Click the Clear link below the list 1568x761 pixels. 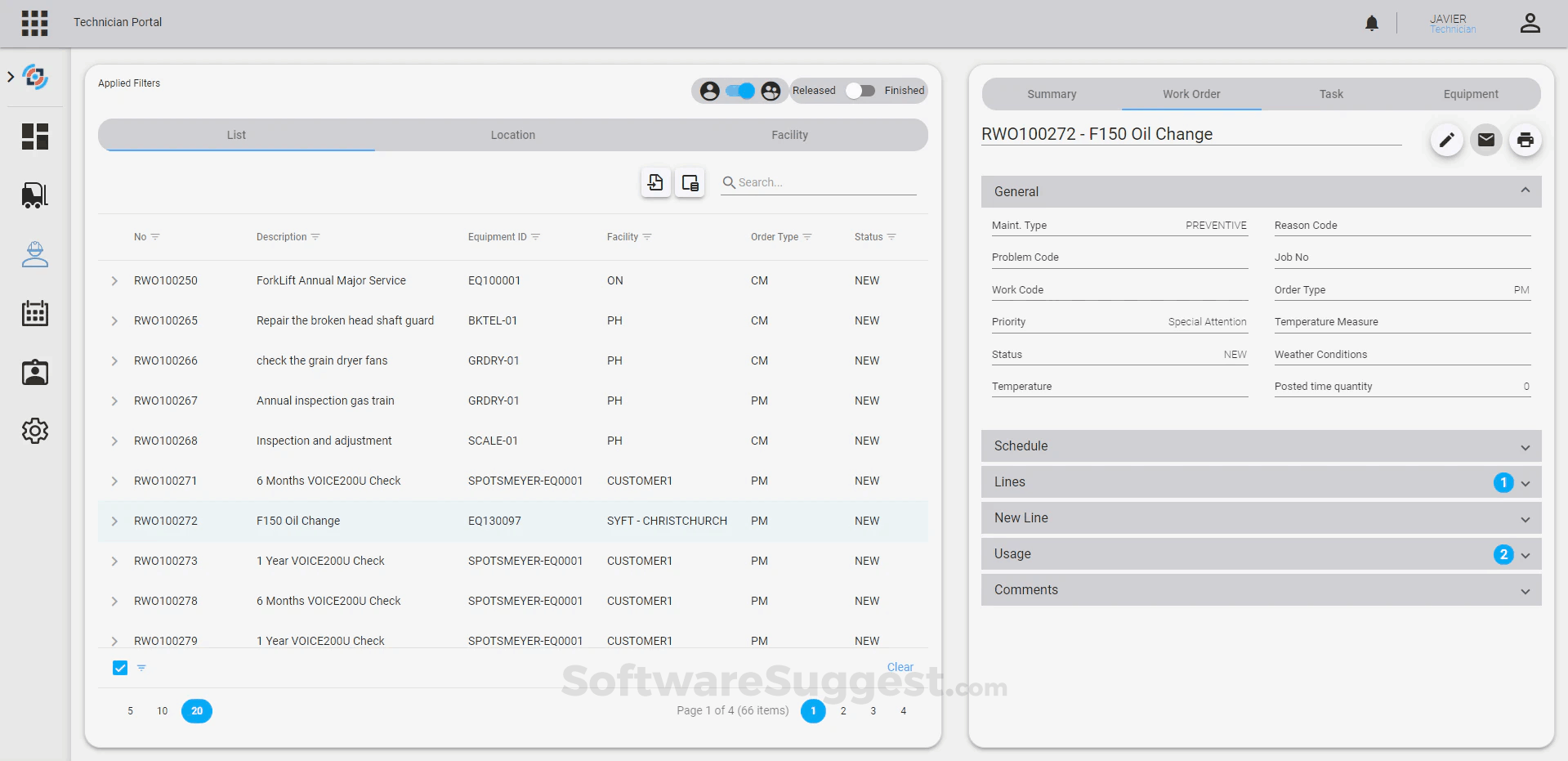pos(900,667)
